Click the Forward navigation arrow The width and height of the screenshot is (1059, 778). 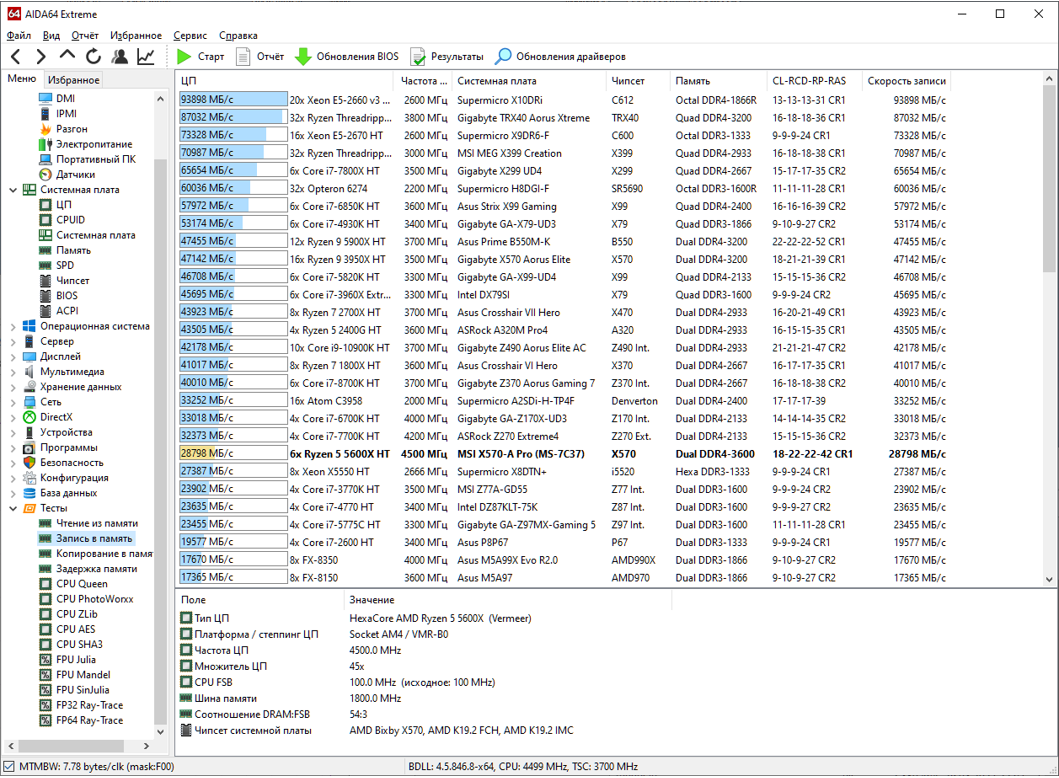point(41,57)
